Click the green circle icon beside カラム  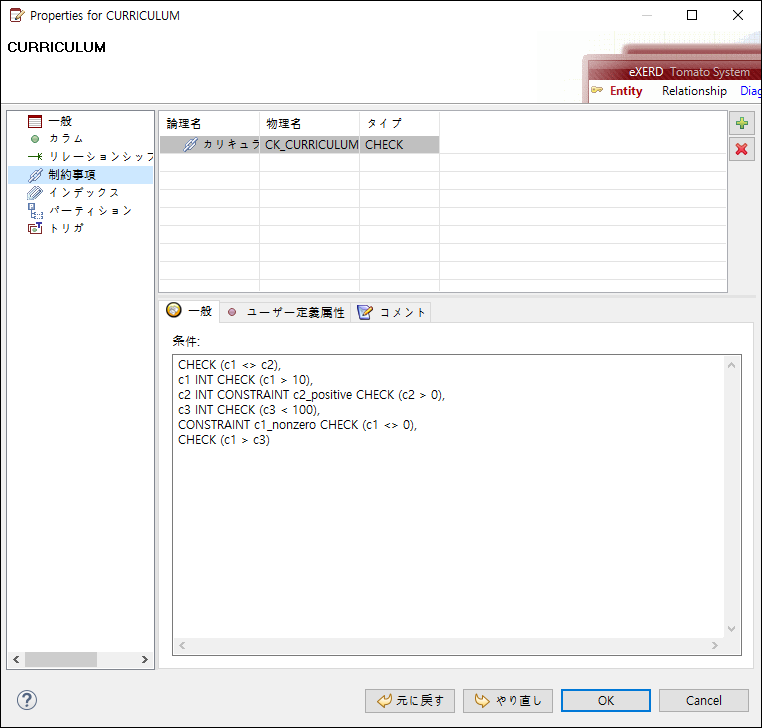click(x=35, y=139)
